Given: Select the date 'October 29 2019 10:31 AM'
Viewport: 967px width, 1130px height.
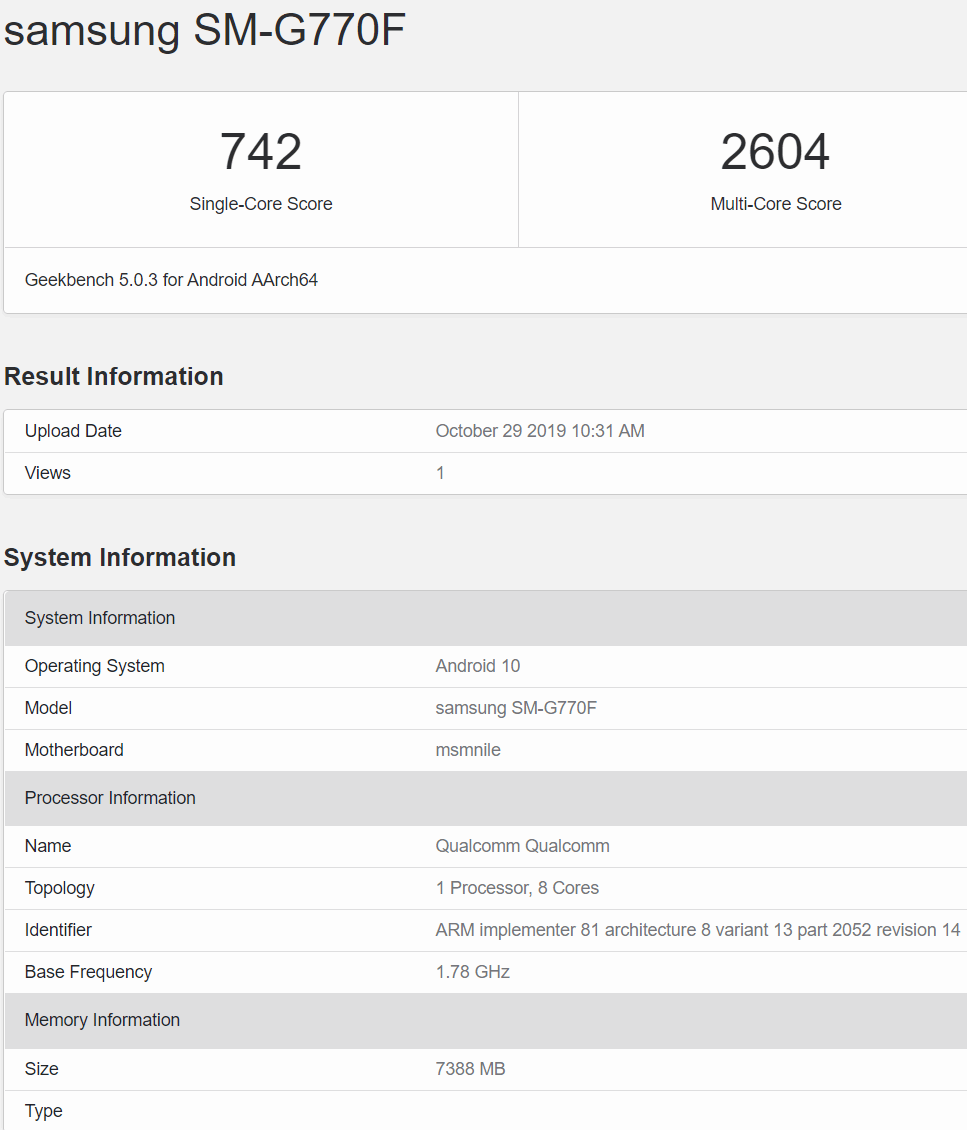Looking at the screenshot, I should [540, 431].
